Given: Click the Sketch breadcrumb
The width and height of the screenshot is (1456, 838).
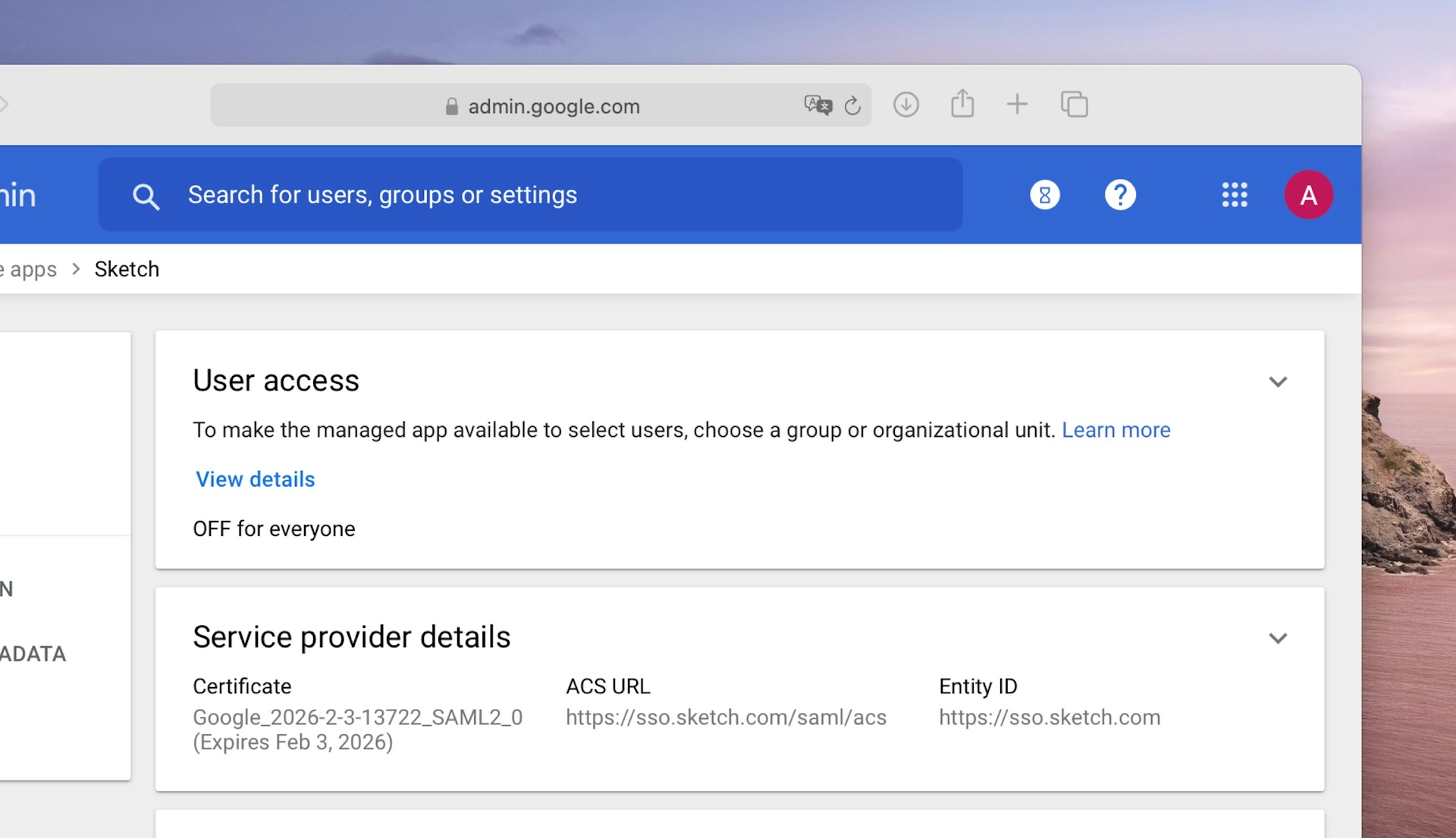Looking at the screenshot, I should tap(127, 269).
